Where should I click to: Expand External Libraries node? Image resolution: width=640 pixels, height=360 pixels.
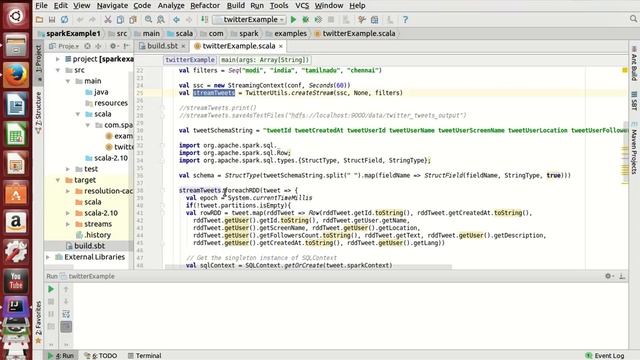point(48,257)
